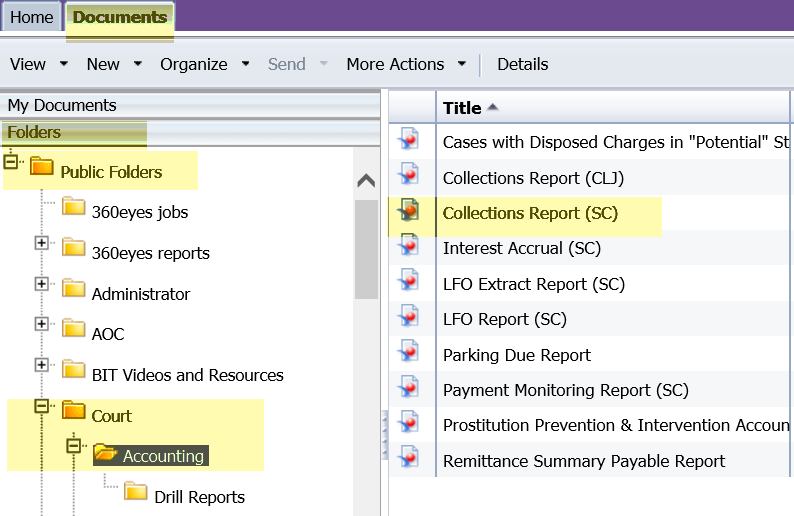Collapse the Public Folders tree node
The width and height of the screenshot is (794, 516).
click(x=11, y=162)
